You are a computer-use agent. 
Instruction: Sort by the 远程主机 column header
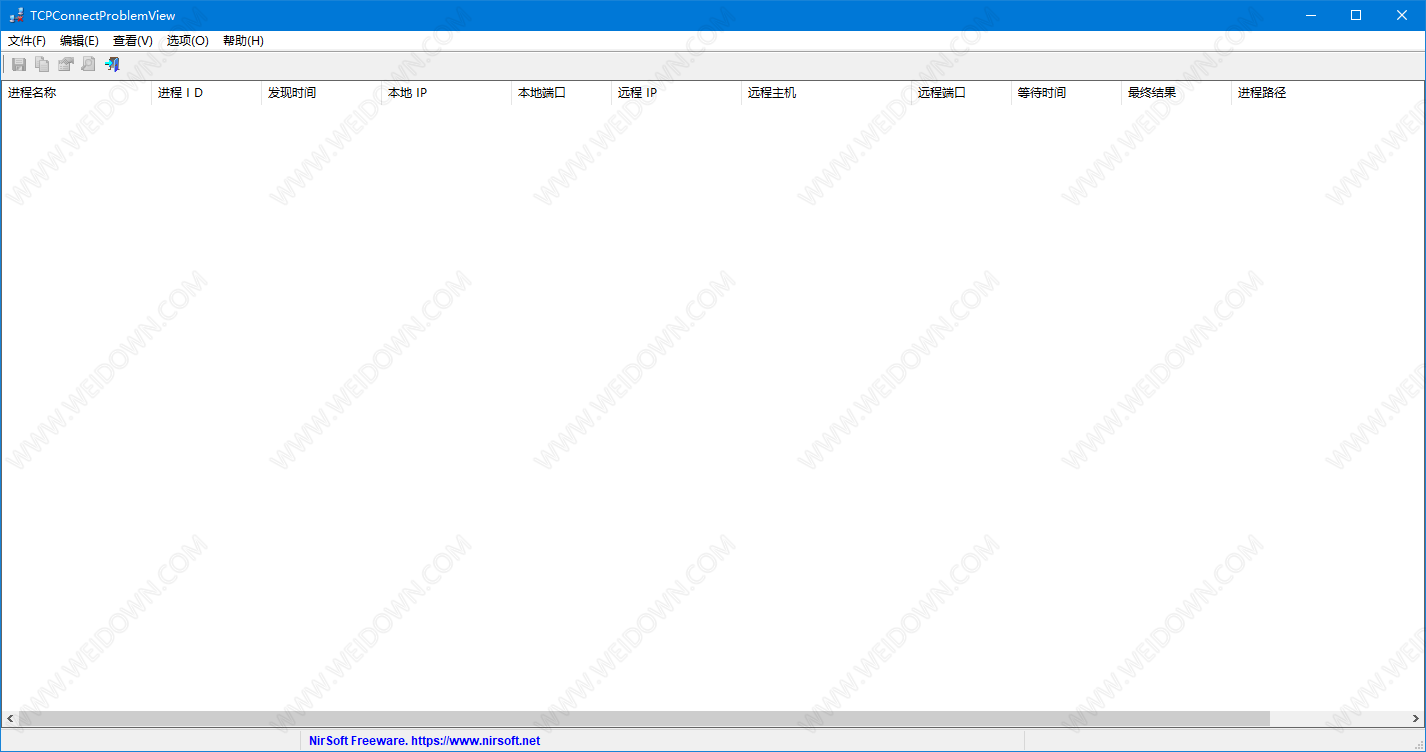[826, 93]
